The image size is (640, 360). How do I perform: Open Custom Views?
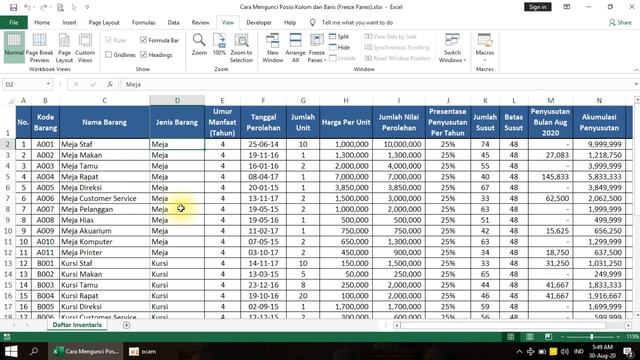(85, 48)
